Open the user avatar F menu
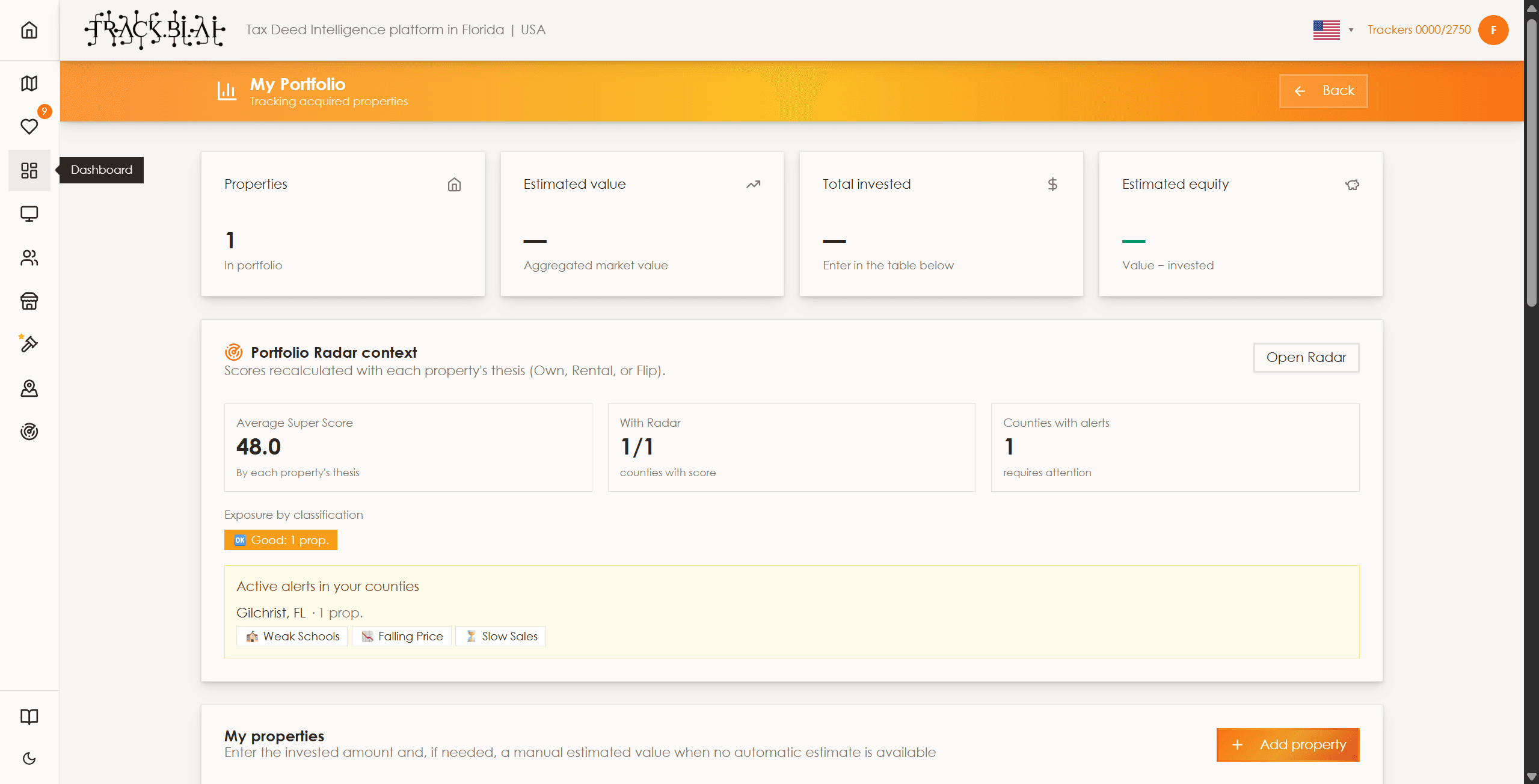The width and height of the screenshot is (1539, 784). pos(1493,30)
